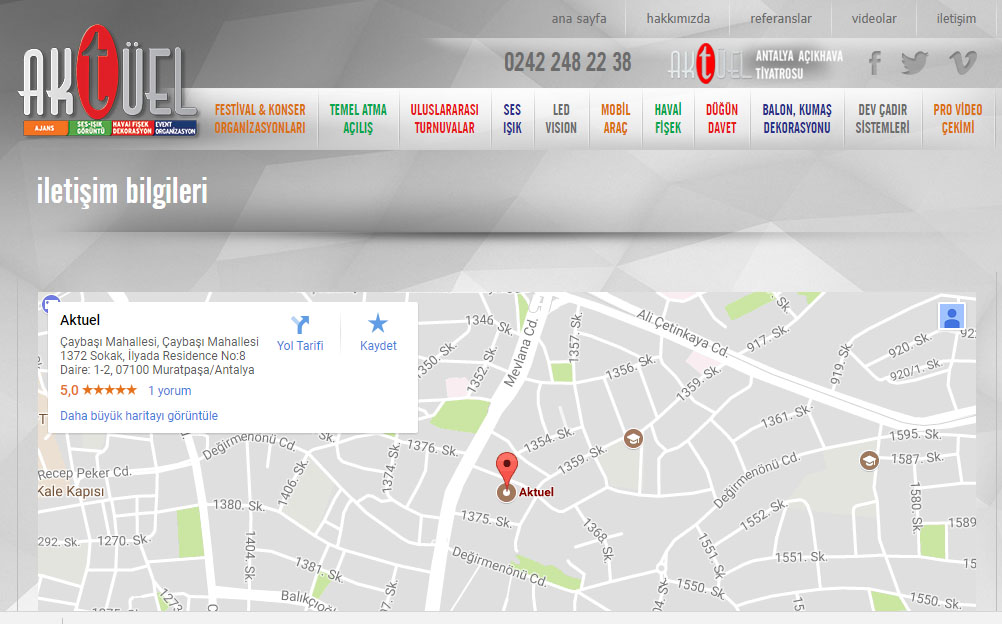1002x624 pixels.
Task: Open Dev Çadır Sistemleri category
Action: 883,119
